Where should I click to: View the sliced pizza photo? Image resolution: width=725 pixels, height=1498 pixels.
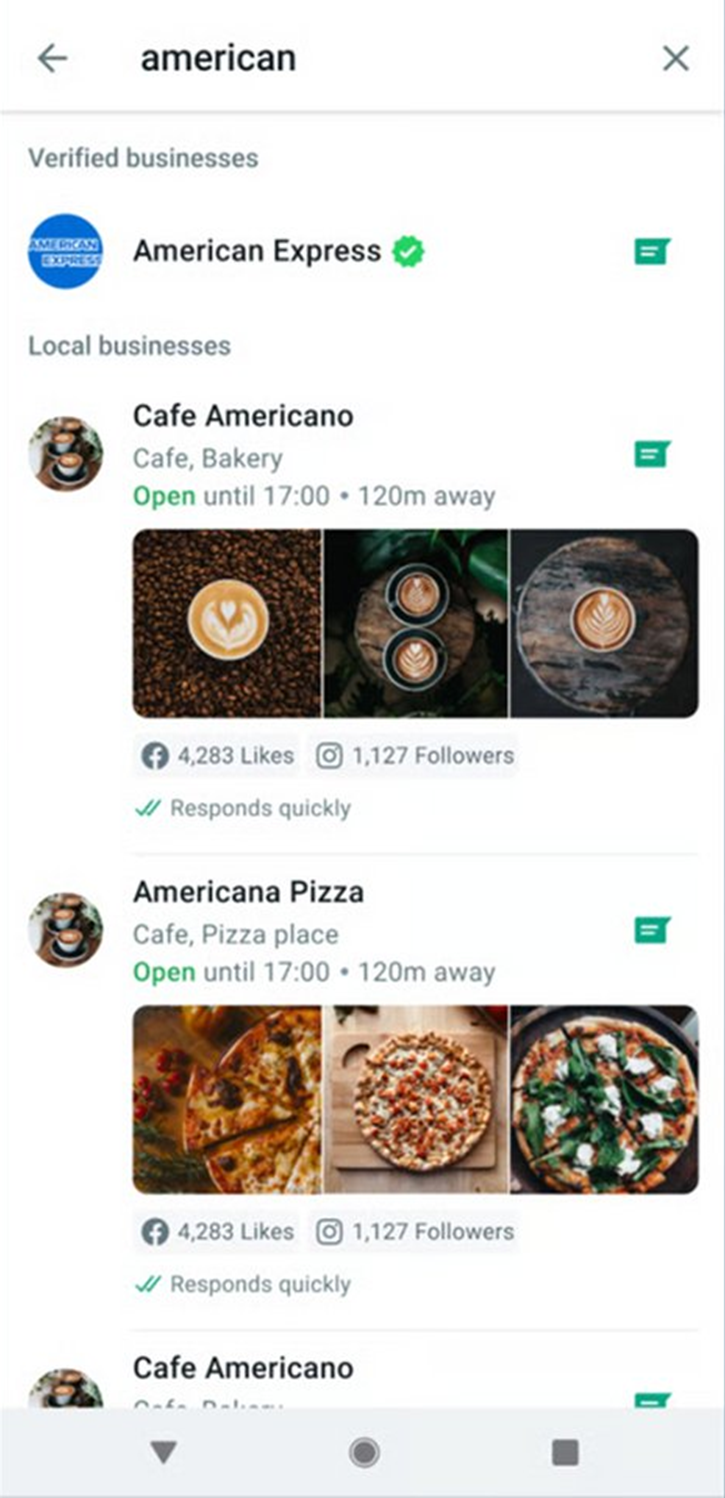coord(227,1099)
